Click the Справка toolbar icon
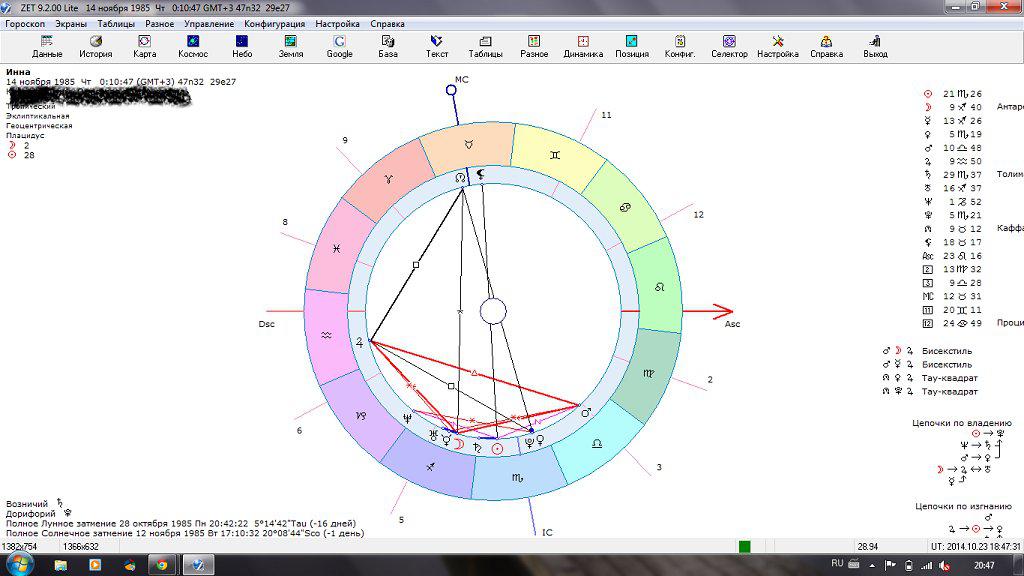The width and height of the screenshot is (1024, 576). click(826, 47)
